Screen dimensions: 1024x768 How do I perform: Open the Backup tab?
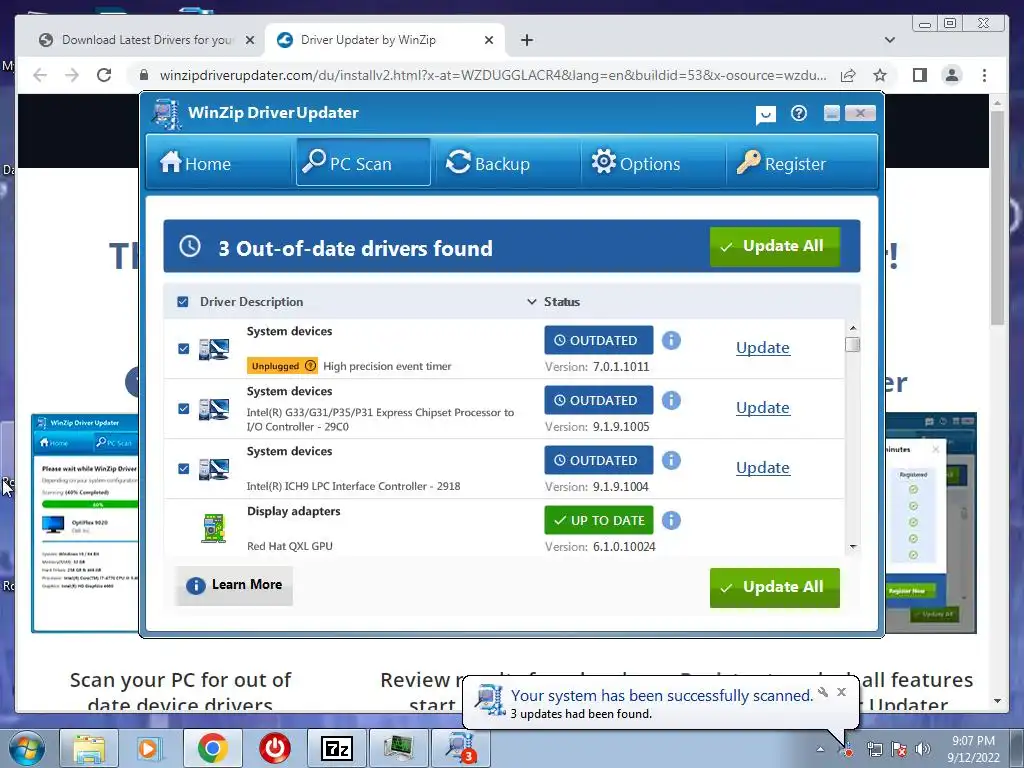[x=488, y=163]
